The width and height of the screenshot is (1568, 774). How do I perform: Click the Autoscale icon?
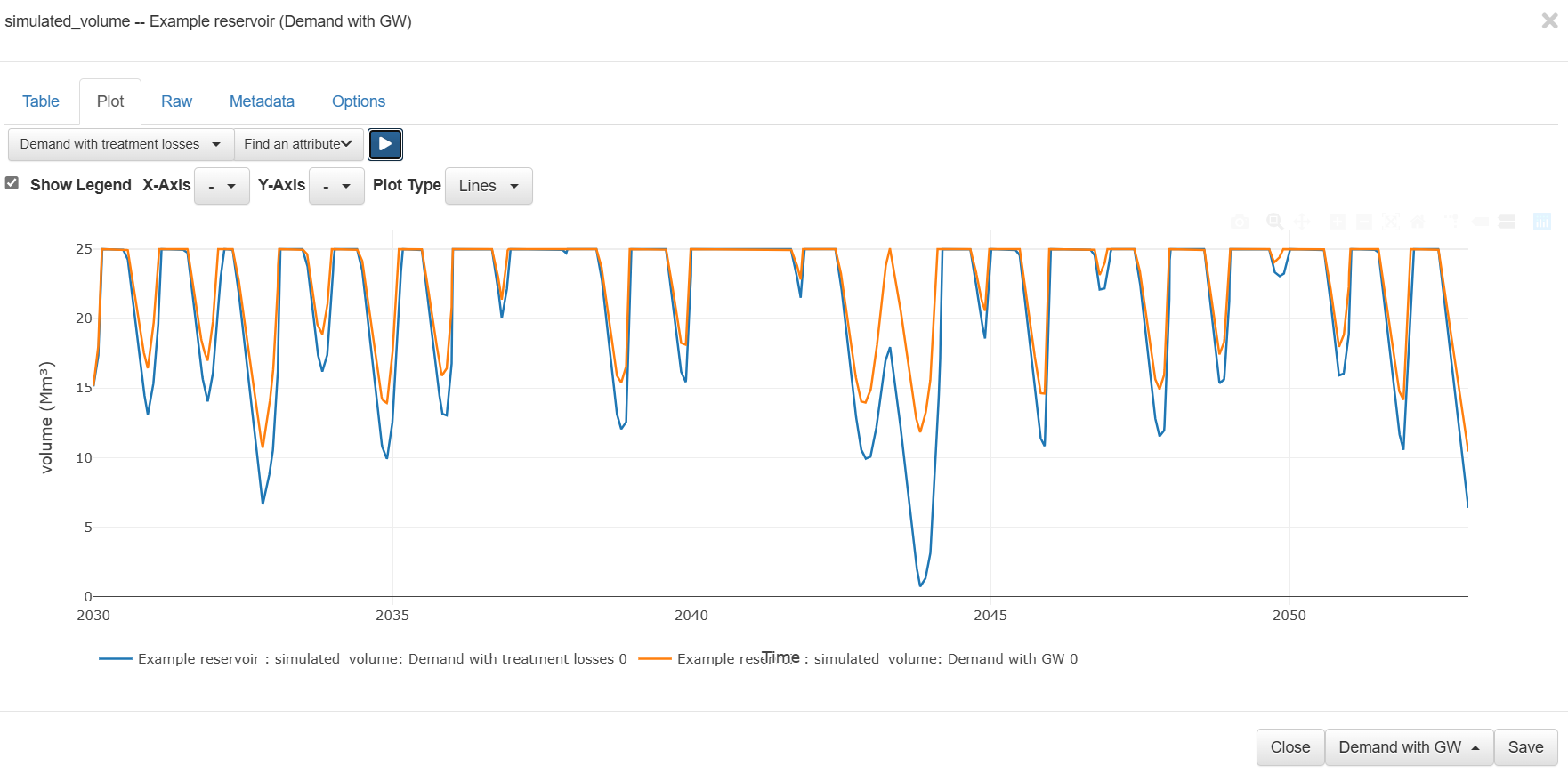(x=1391, y=222)
